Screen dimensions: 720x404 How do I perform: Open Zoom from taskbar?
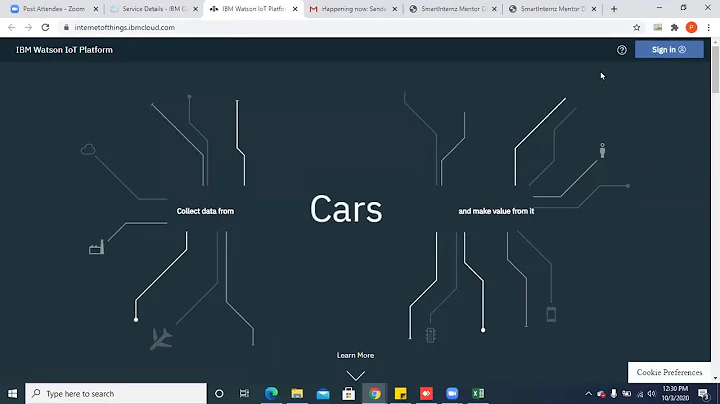pos(452,393)
